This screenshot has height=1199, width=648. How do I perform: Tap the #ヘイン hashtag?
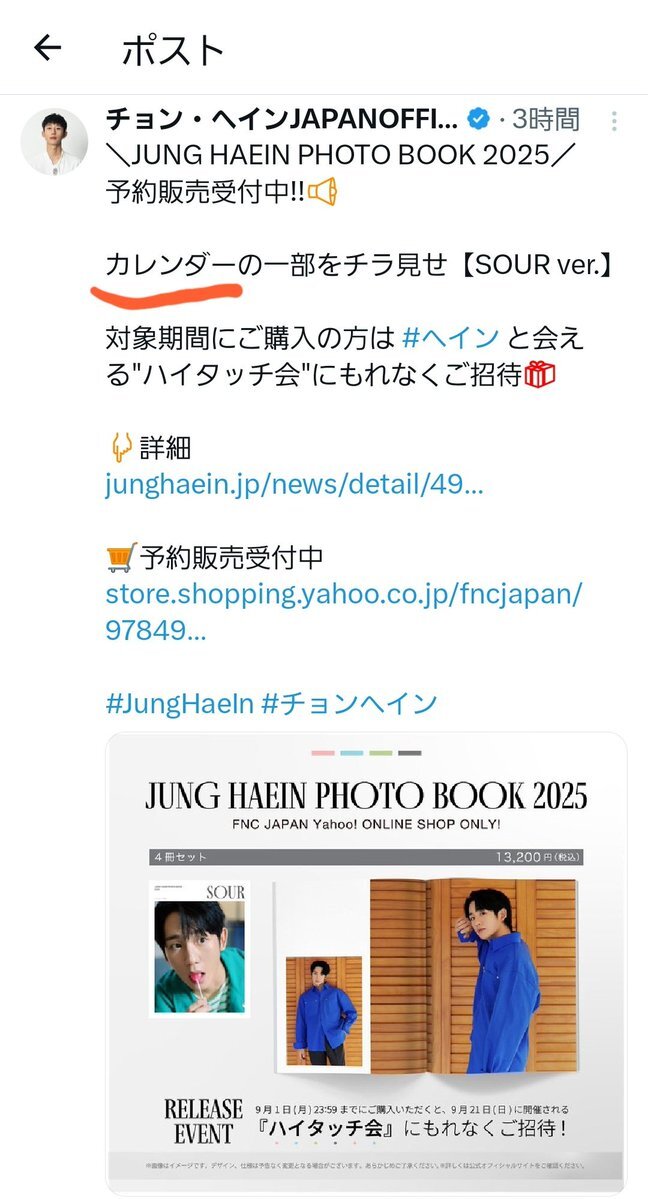[x=451, y=336]
